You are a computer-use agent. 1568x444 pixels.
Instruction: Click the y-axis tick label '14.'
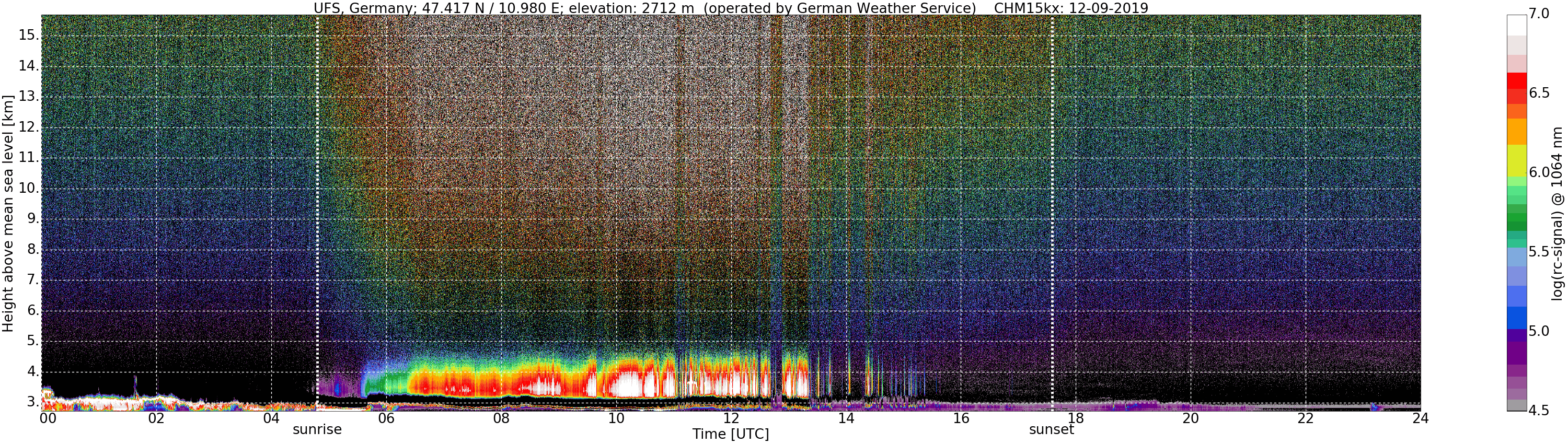click(29, 66)
